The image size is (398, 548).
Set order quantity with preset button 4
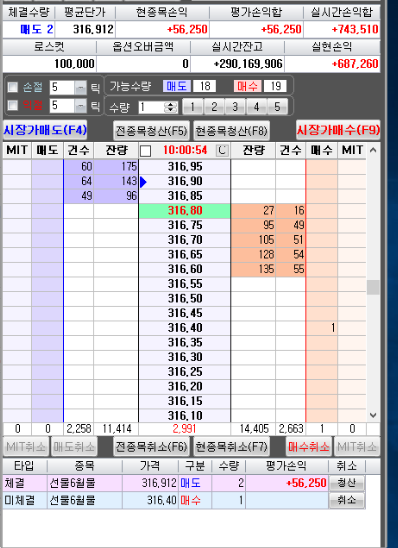[x=256, y=107]
